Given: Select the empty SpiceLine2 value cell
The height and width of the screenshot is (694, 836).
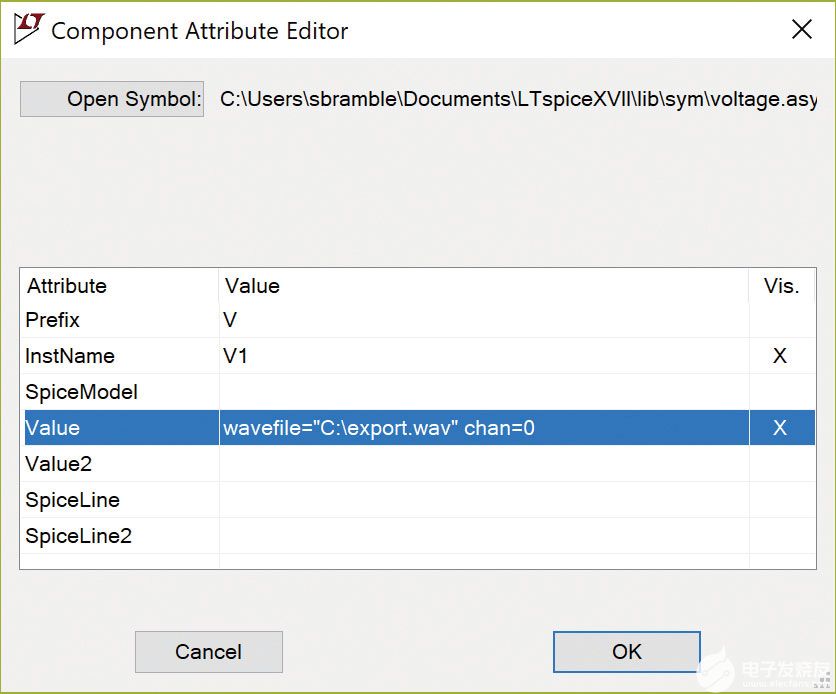Looking at the screenshot, I should pyautogui.click(x=484, y=536).
